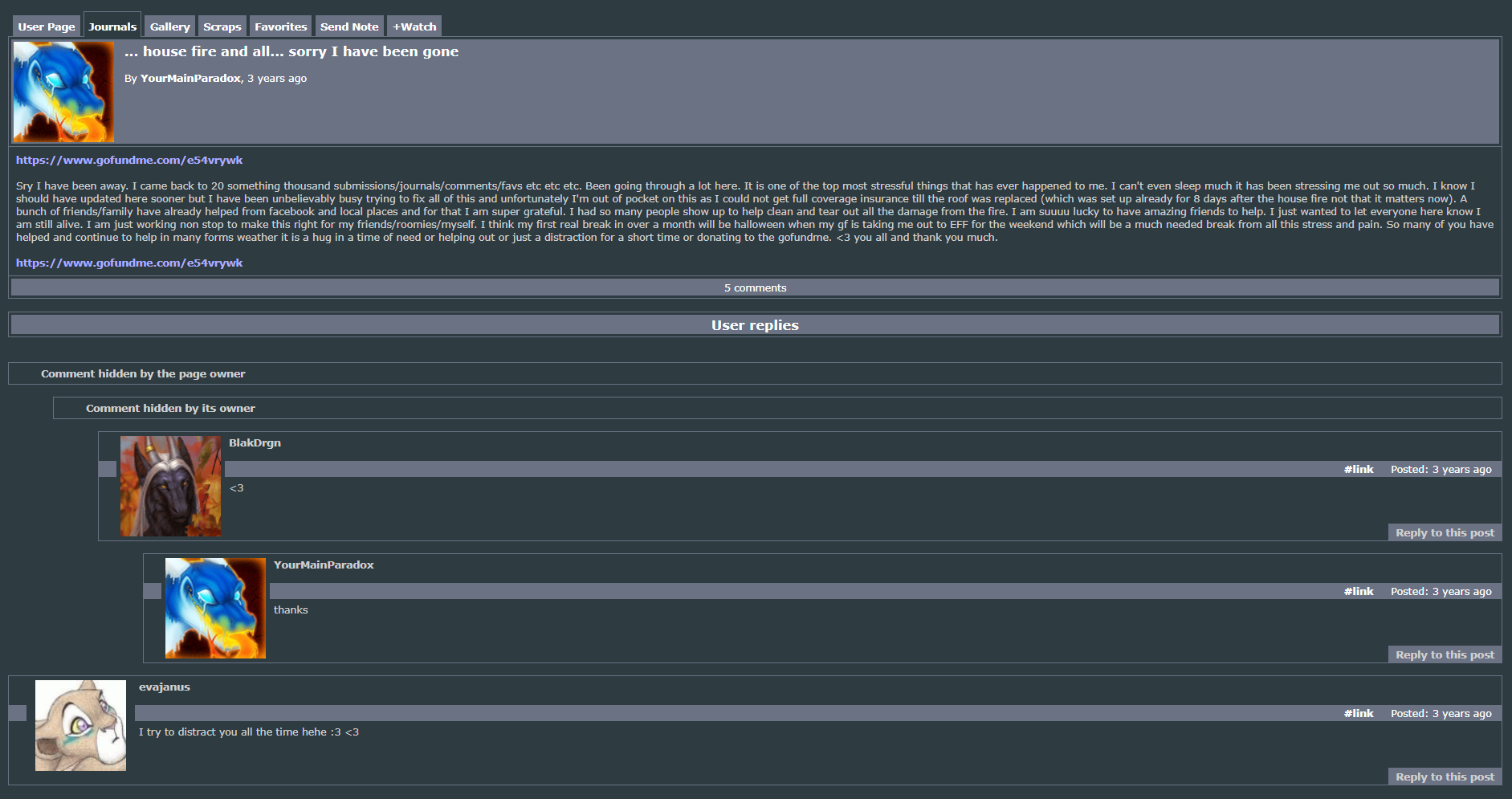This screenshot has height=799, width=1512.
Task: Open the Send Note tab
Action: tap(349, 26)
